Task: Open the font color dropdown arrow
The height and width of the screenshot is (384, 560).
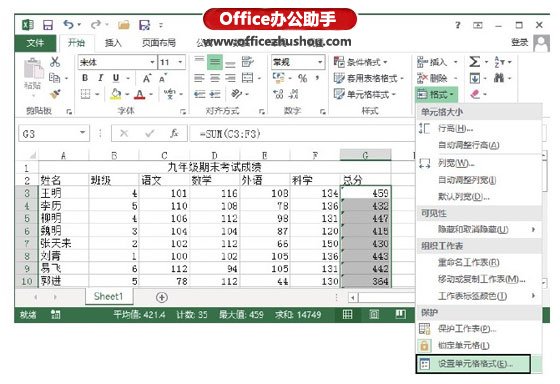Action: [151, 95]
